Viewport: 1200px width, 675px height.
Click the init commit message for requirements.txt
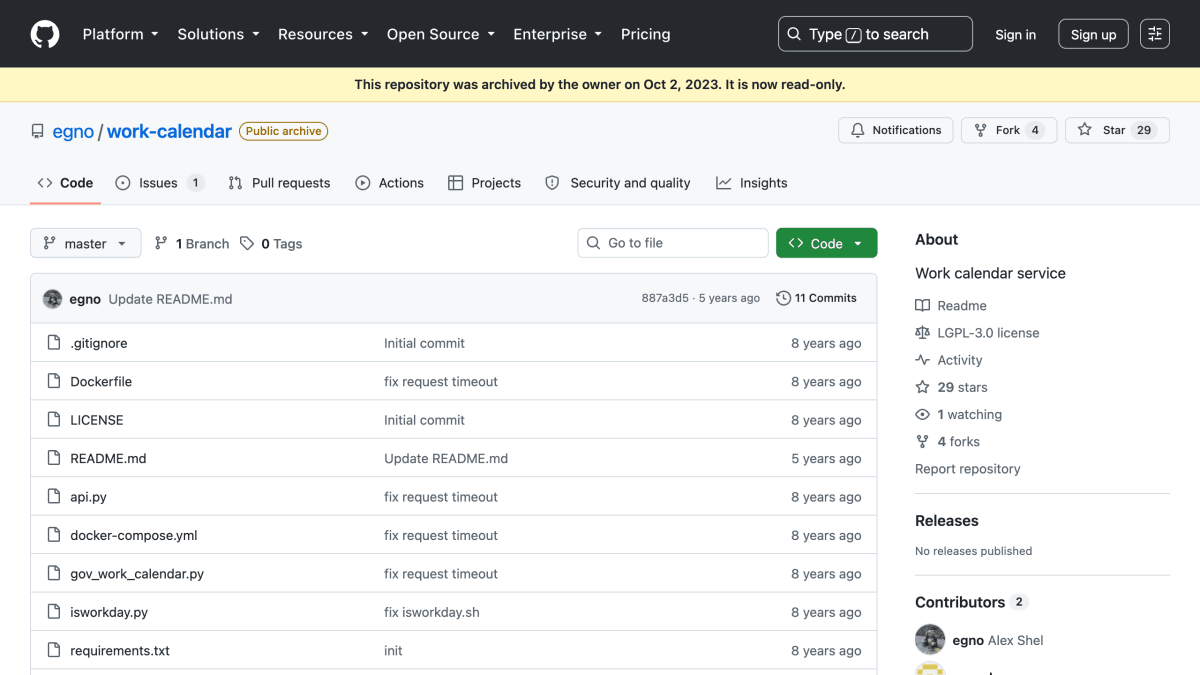[393, 651]
